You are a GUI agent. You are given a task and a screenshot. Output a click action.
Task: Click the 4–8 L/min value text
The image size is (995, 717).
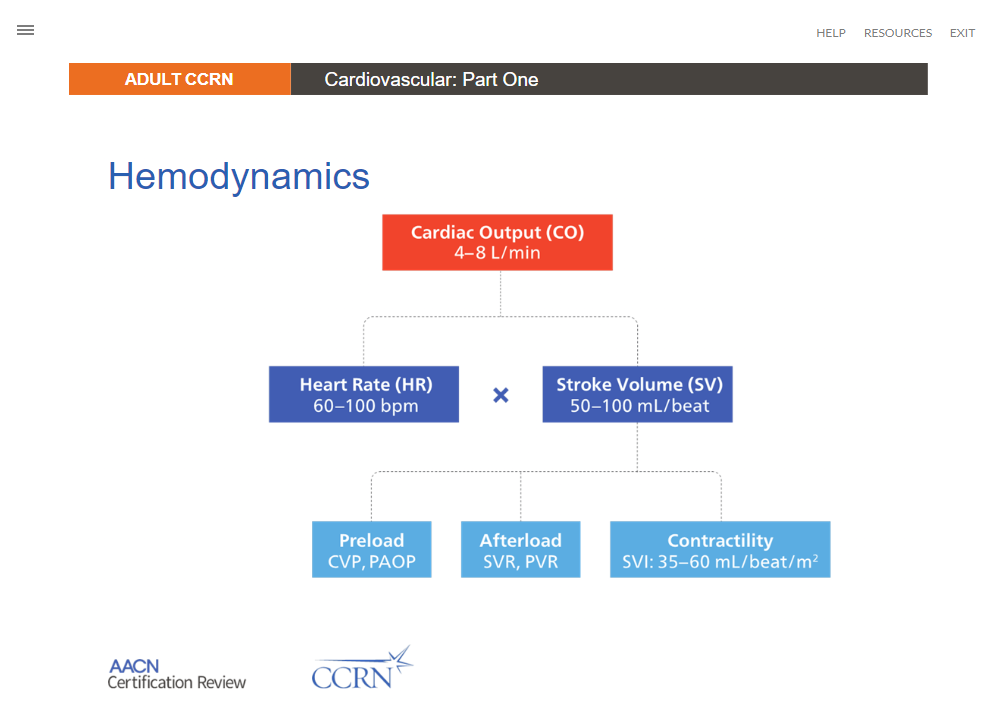pyautogui.click(x=497, y=253)
